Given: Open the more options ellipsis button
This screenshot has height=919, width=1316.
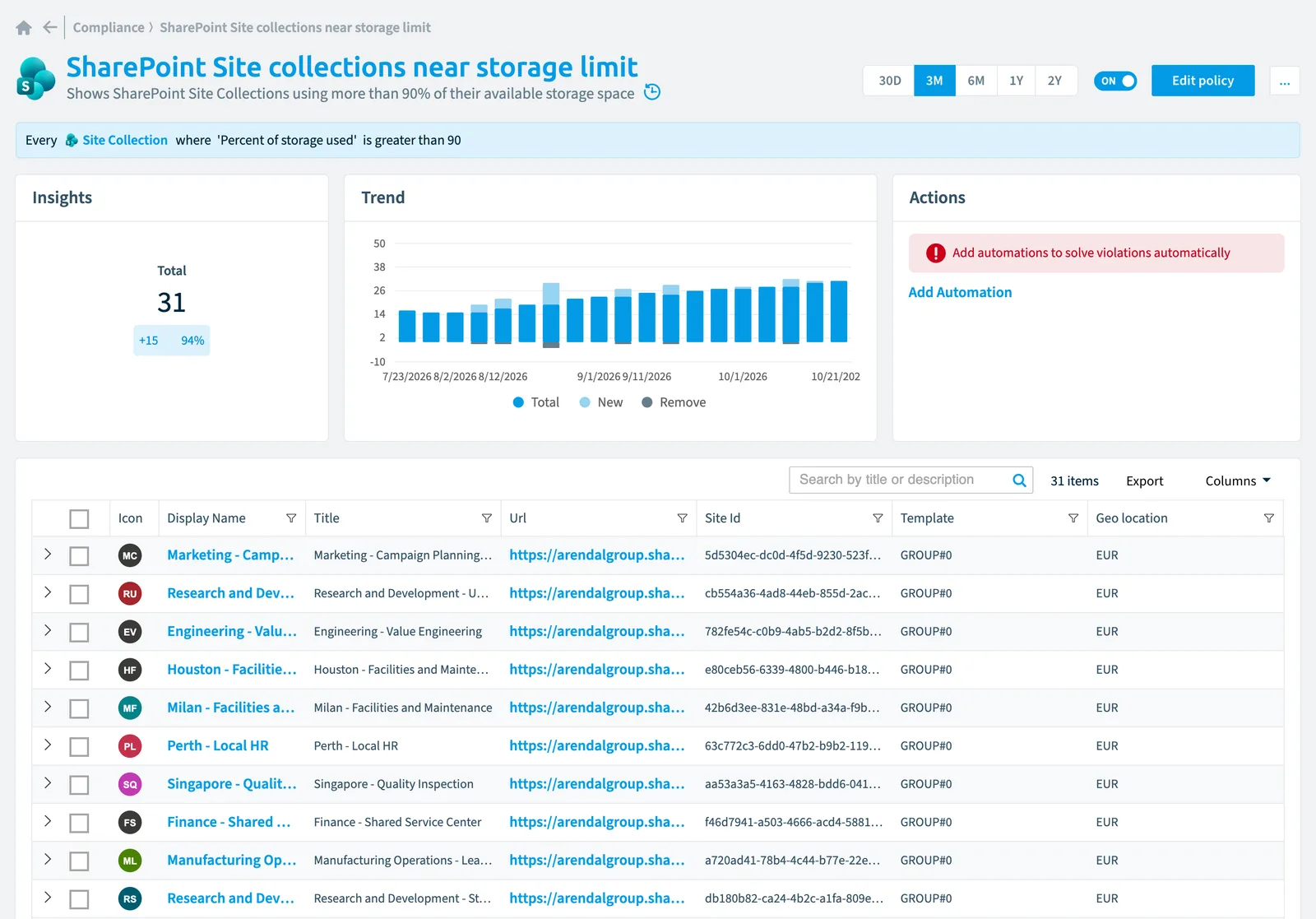Looking at the screenshot, I should click(1285, 81).
